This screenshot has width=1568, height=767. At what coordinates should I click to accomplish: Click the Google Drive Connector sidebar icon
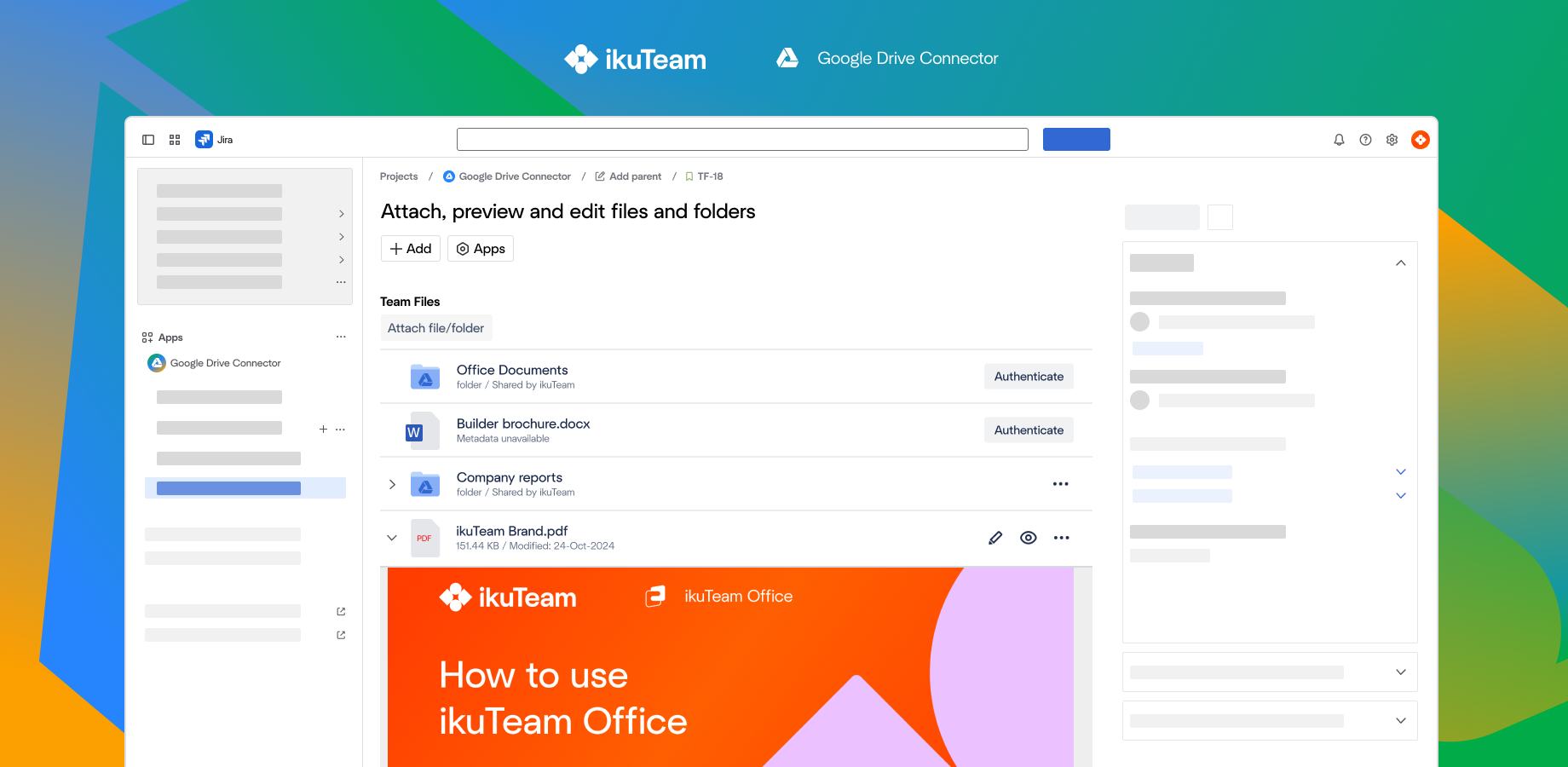pos(157,363)
